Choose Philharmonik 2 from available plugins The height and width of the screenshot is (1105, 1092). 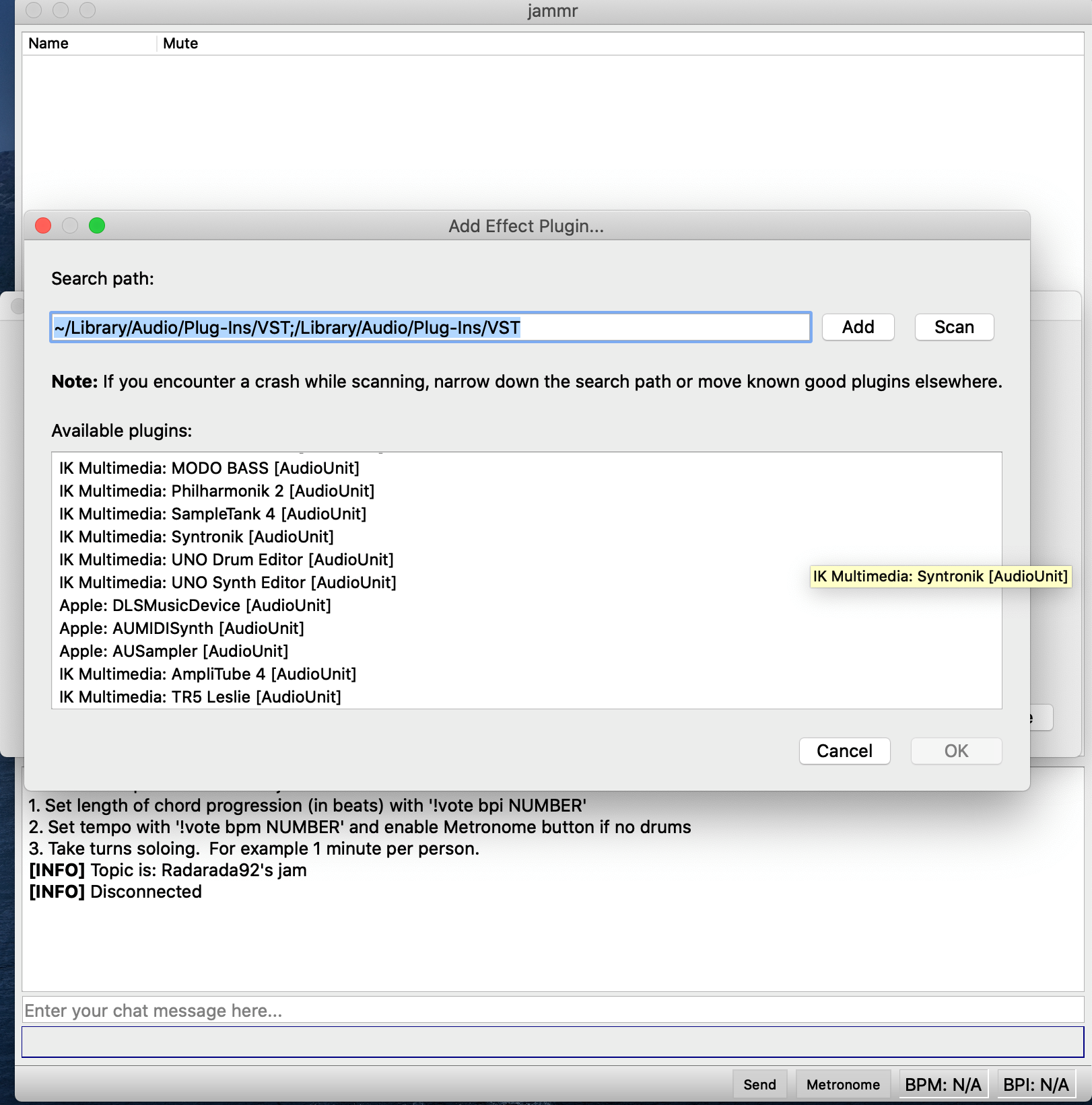(217, 491)
